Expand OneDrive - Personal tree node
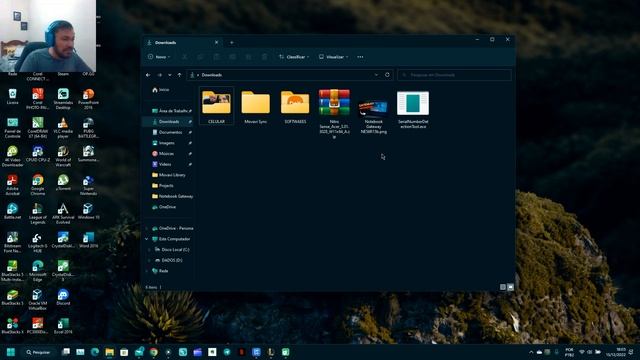 [x=147, y=228]
